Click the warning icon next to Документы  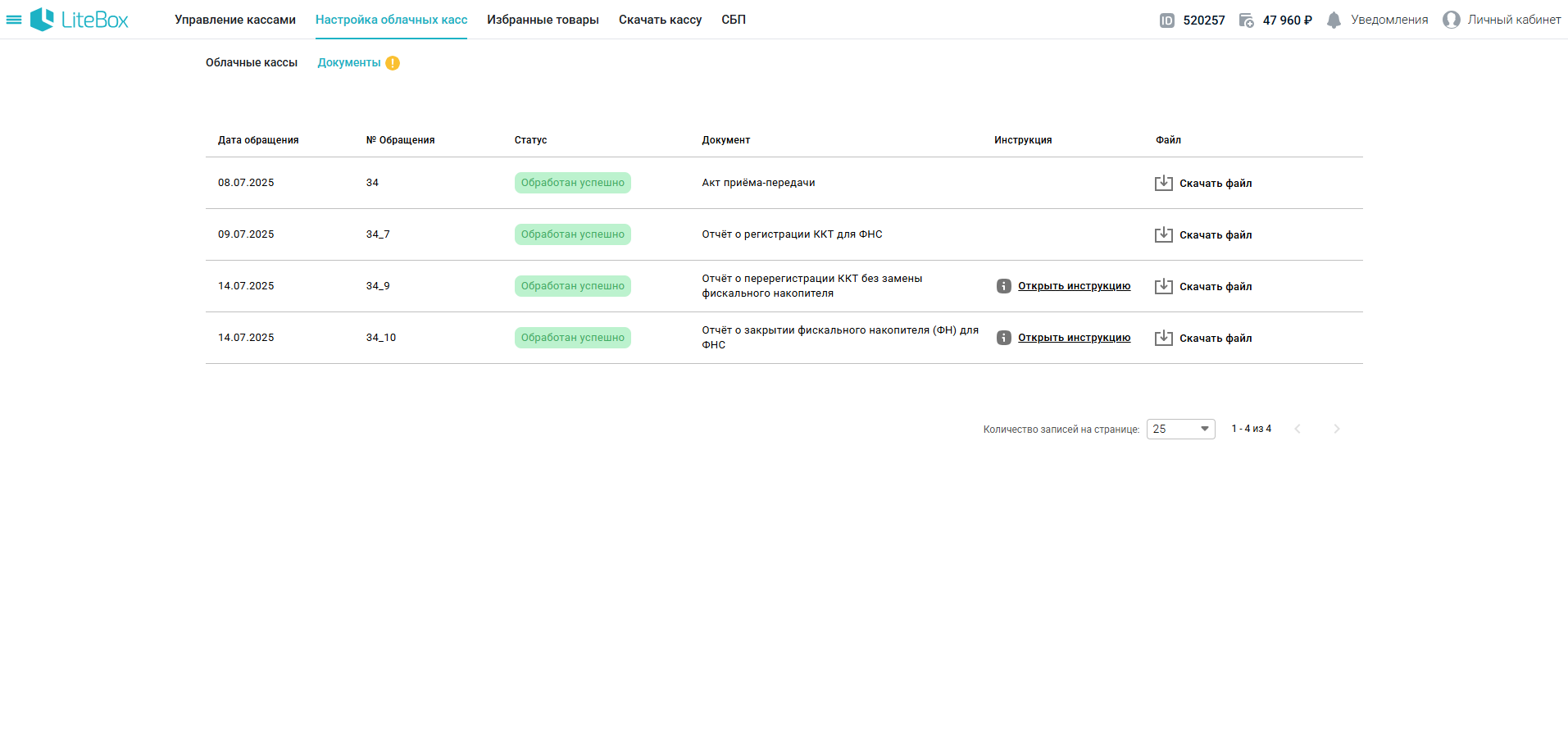393,63
